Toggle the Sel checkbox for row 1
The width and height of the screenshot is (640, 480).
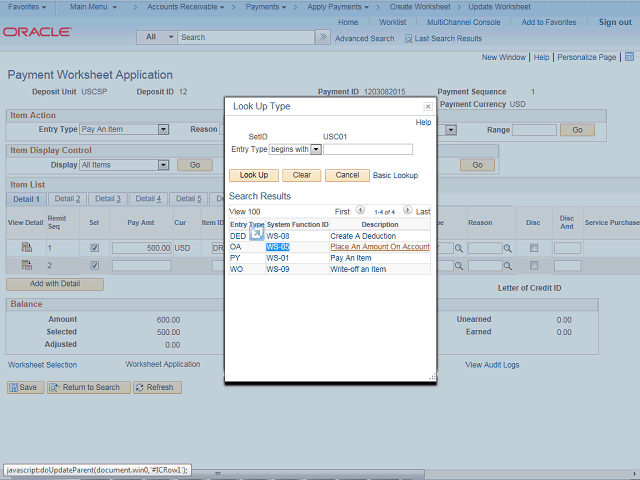click(94, 247)
